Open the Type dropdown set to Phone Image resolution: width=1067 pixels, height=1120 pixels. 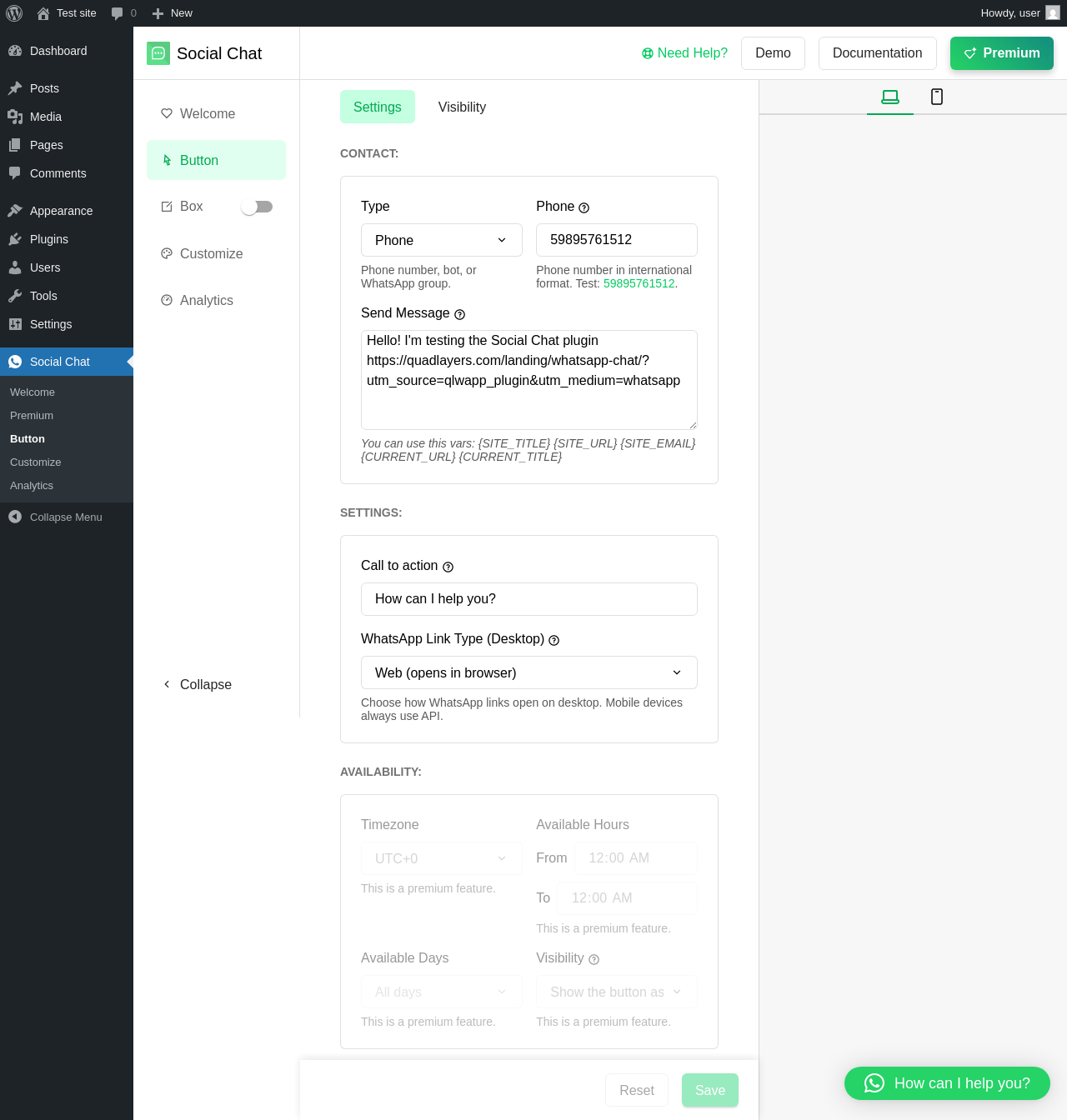click(x=442, y=240)
